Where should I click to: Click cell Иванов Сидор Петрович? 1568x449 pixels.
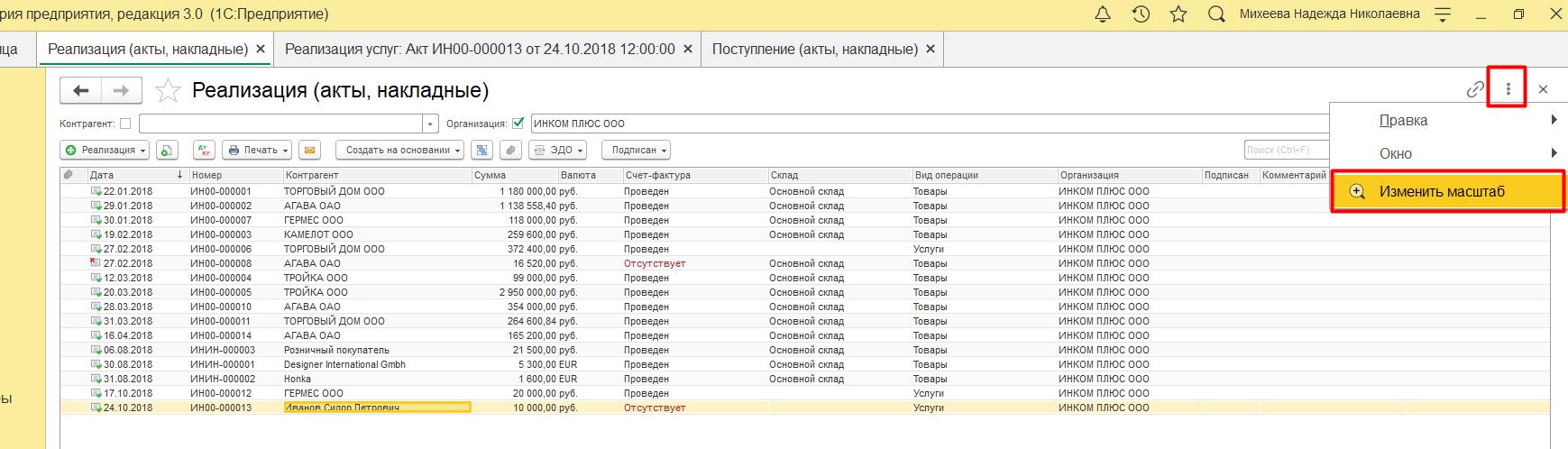(x=377, y=408)
